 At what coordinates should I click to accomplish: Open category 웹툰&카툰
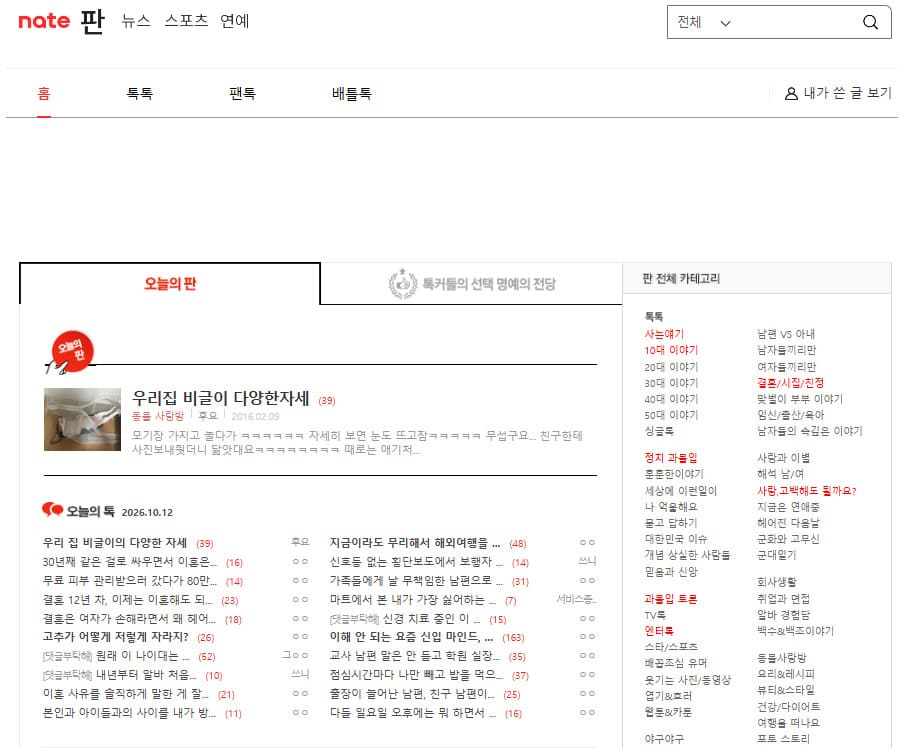pos(668,712)
